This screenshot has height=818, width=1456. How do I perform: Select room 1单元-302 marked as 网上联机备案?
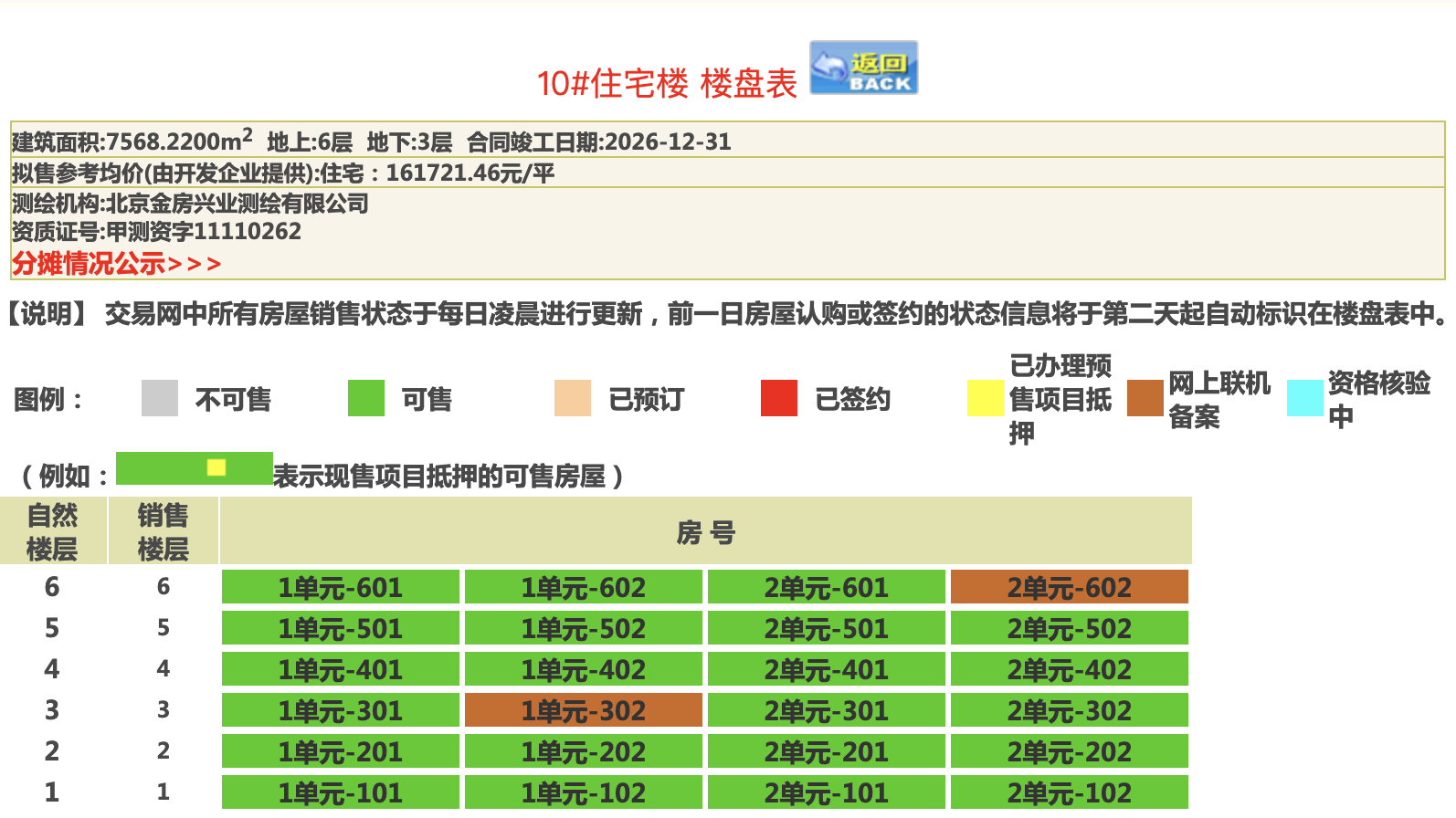(583, 710)
